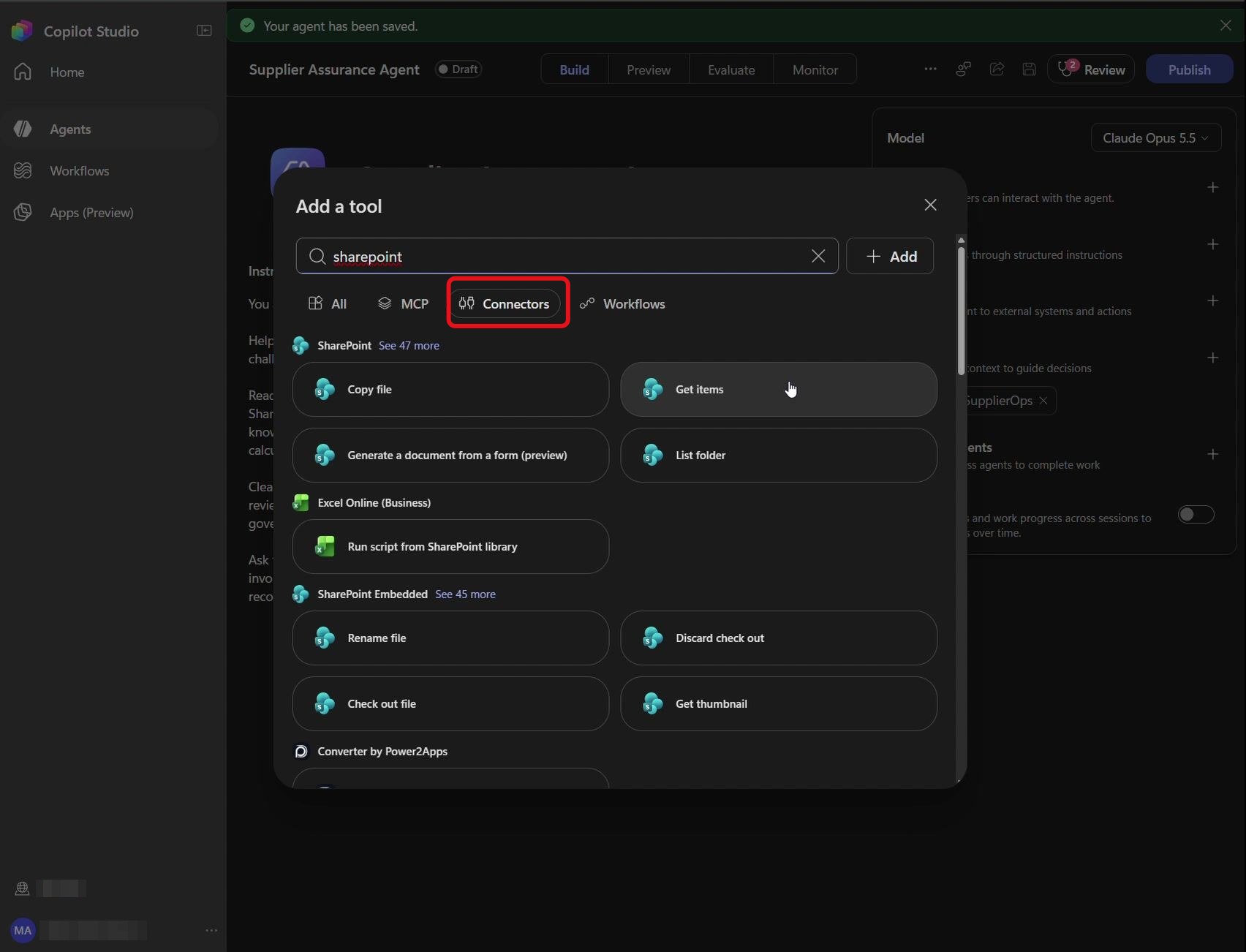
Task: Open Apps (Preview) in the sidebar
Action: 91,212
